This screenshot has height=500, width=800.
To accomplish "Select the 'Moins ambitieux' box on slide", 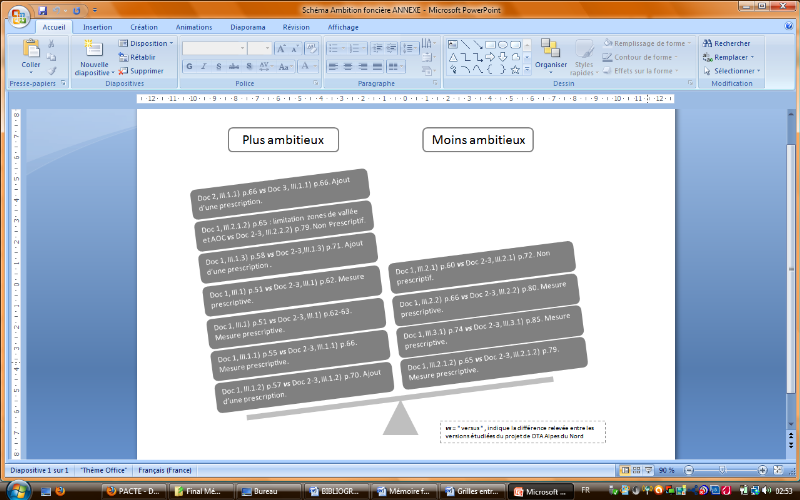I will (478, 140).
